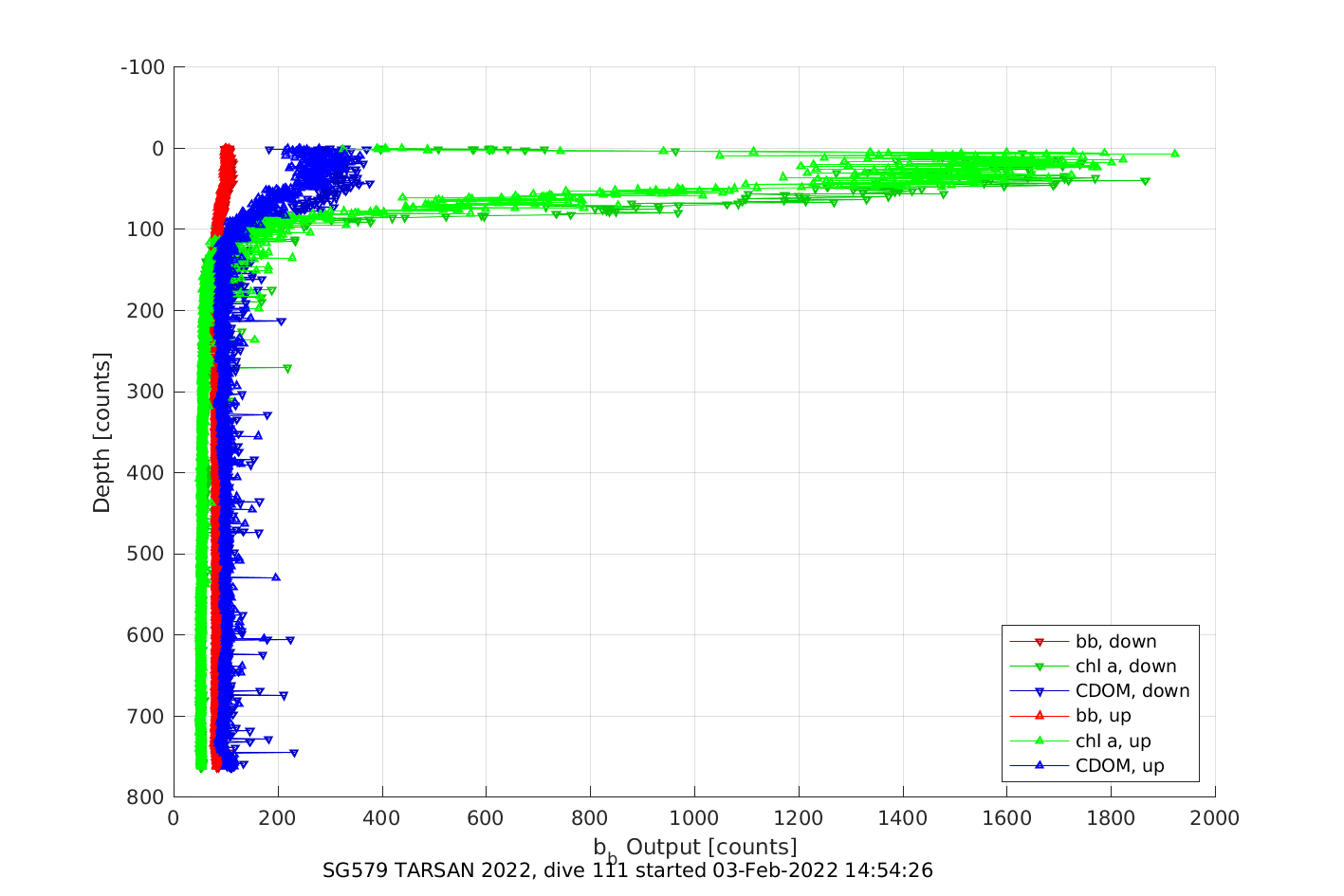
Task: Click the x-axis tick label 600
Action: click(486, 818)
